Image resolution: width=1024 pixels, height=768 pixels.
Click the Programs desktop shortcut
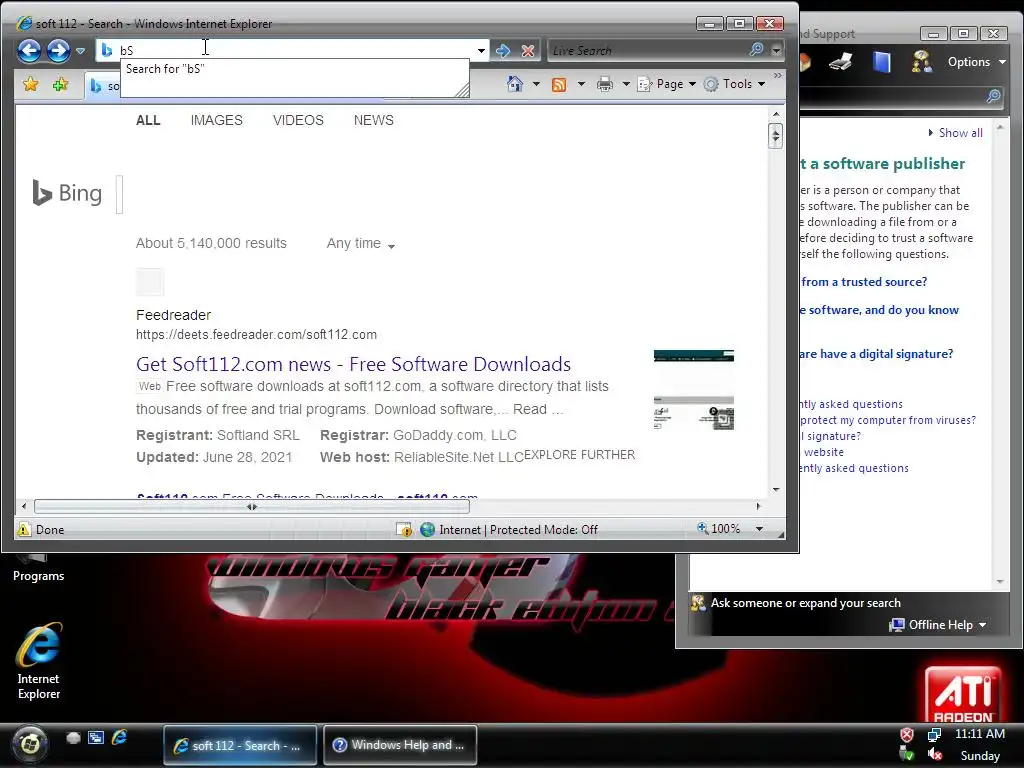(39, 568)
